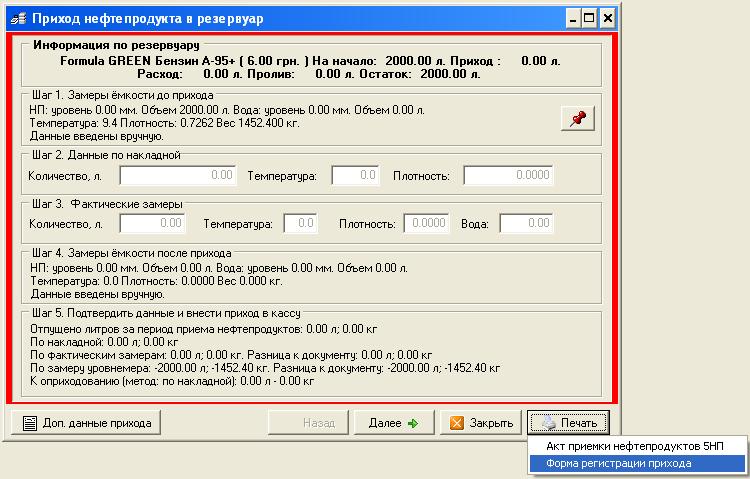The width and height of the screenshot is (750, 479).
Task: Click the 'По накладной: 0.00 л; 0.00 кг' line
Action: 104,342
